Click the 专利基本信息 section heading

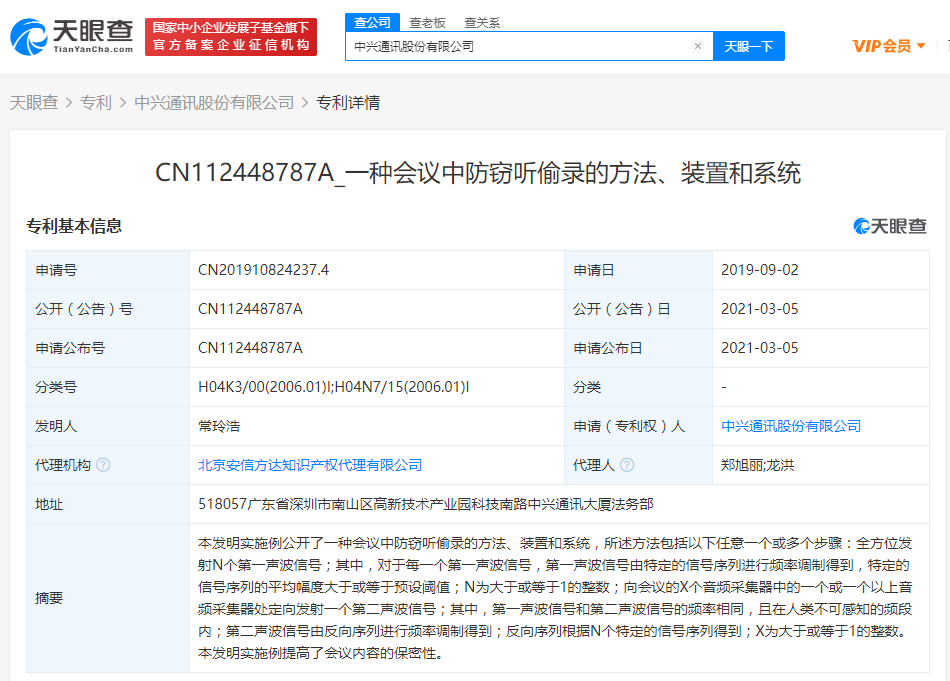(74, 226)
